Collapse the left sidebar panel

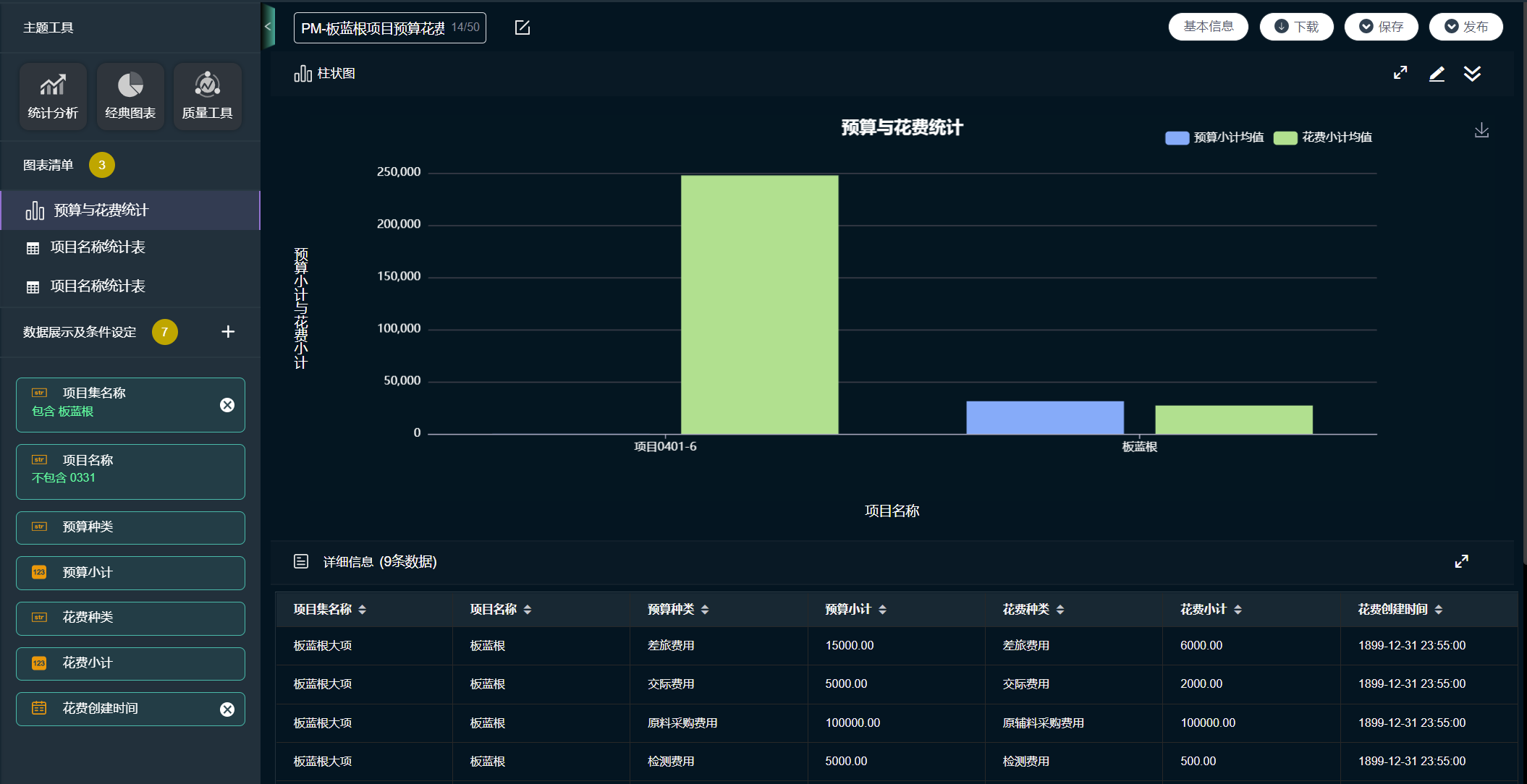tap(268, 27)
